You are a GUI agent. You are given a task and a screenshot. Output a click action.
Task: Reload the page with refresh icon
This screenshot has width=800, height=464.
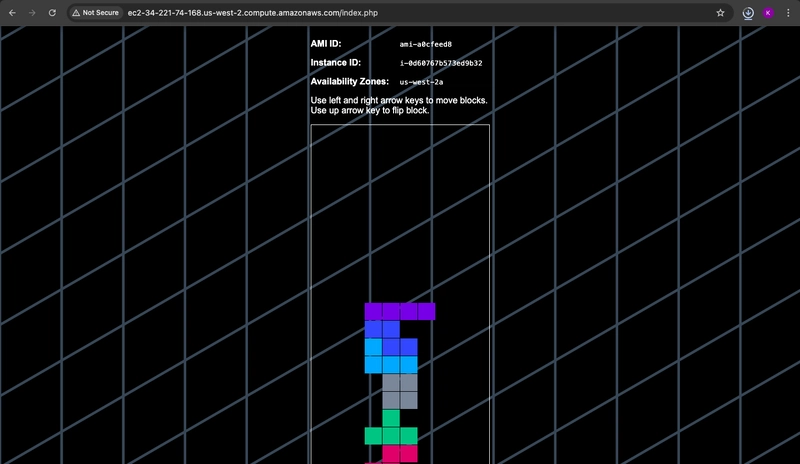pos(52,13)
